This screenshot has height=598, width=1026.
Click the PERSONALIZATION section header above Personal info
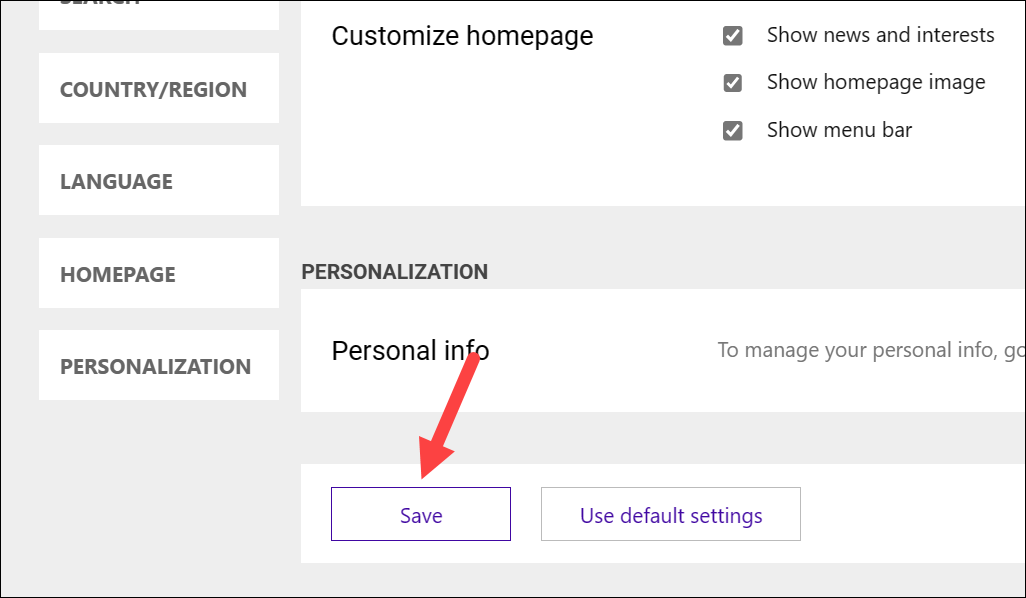pyautogui.click(x=395, y=272)
